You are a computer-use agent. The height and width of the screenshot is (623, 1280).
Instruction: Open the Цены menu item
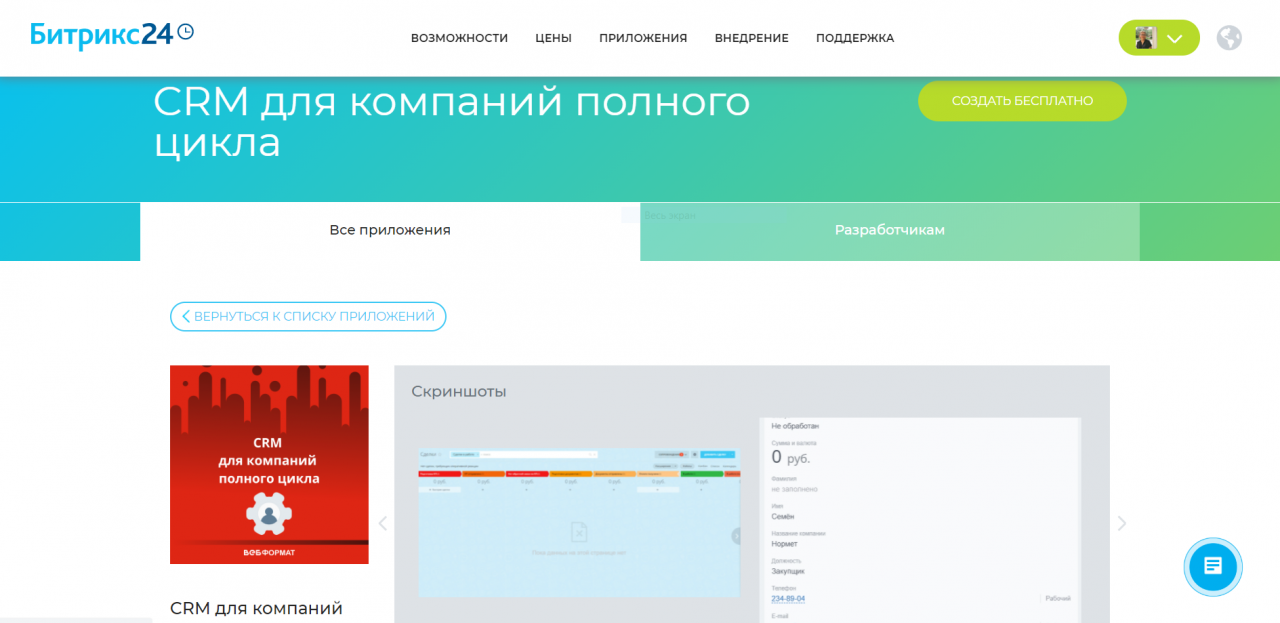[553, 38]
